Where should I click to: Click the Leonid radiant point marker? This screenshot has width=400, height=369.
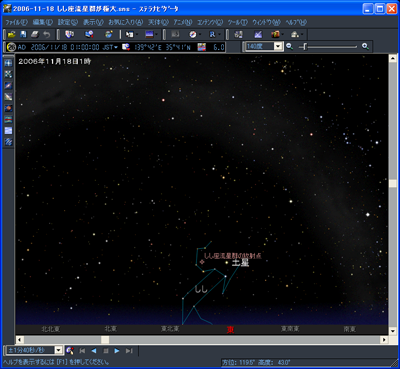(202, 262)
